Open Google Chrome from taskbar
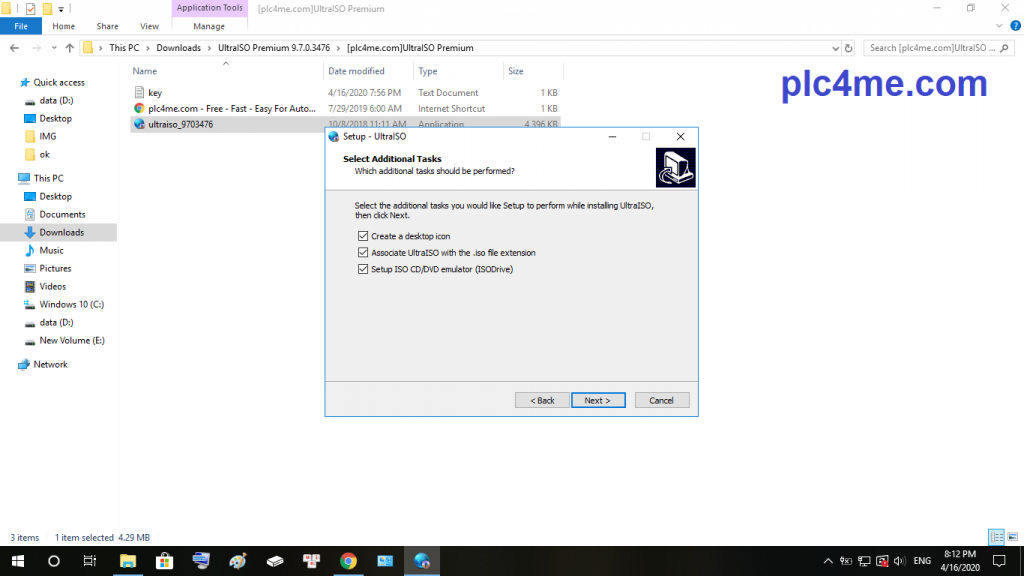 pyautogui.click(x=349, y=561)
